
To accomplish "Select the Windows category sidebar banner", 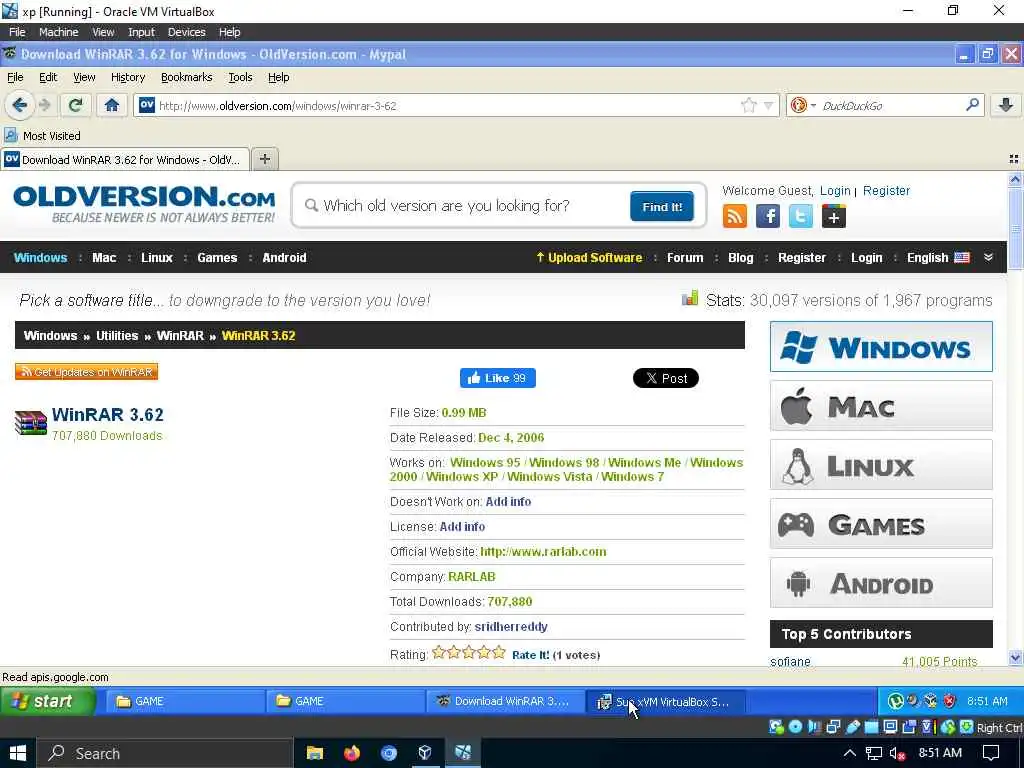I will coord(881,347).
